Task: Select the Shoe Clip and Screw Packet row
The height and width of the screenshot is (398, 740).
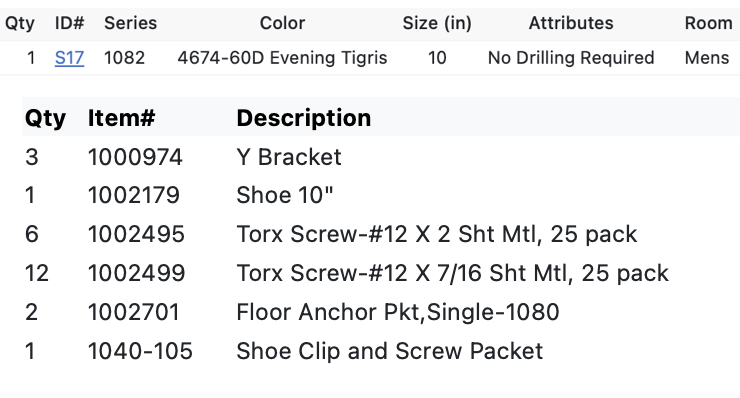Action: [x=380, y=351]
